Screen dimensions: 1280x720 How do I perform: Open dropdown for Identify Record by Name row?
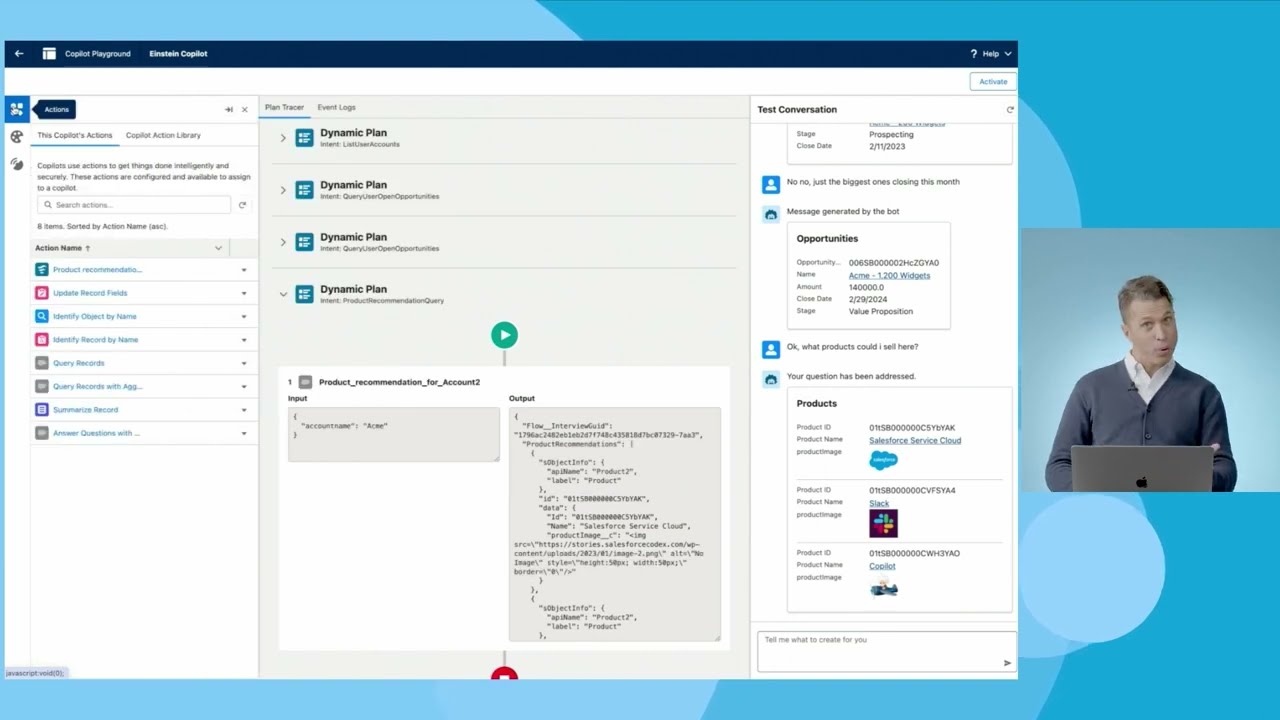click(x=244, y=340)
